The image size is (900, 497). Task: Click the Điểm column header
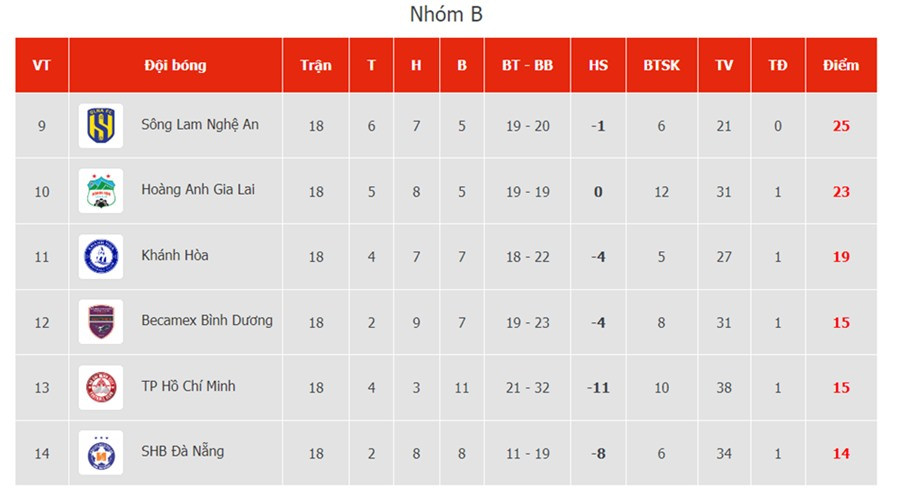841,65
